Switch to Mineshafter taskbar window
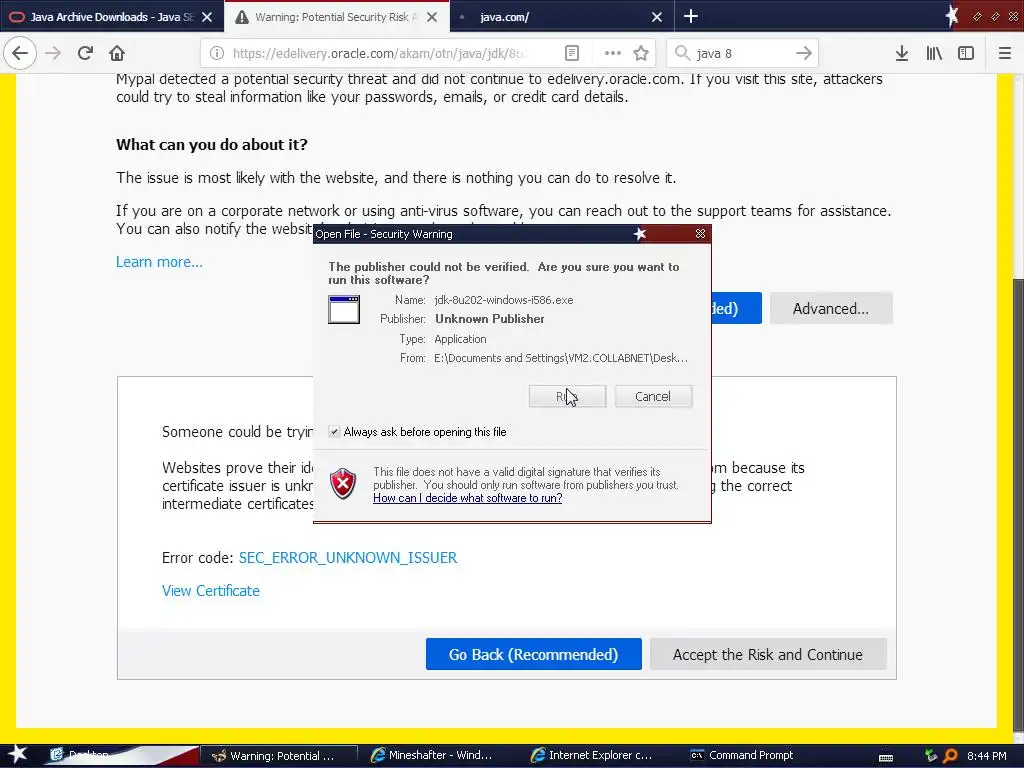 pos(432,756)
